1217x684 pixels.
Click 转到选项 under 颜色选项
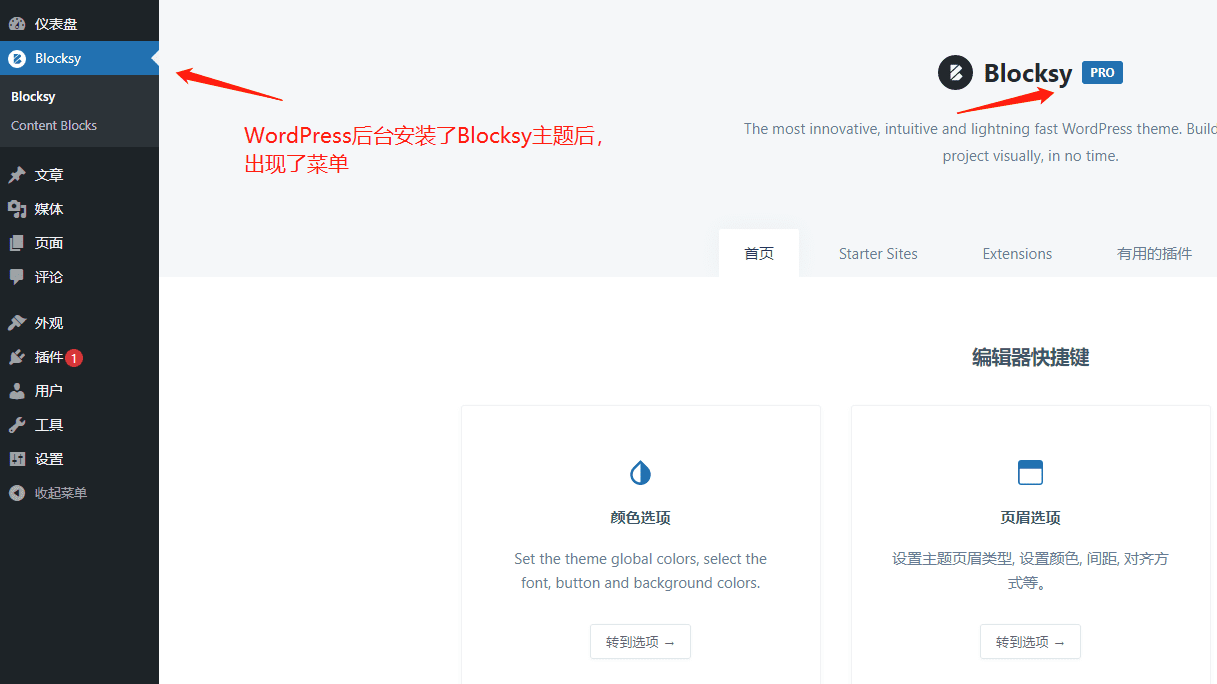[640, 641]
